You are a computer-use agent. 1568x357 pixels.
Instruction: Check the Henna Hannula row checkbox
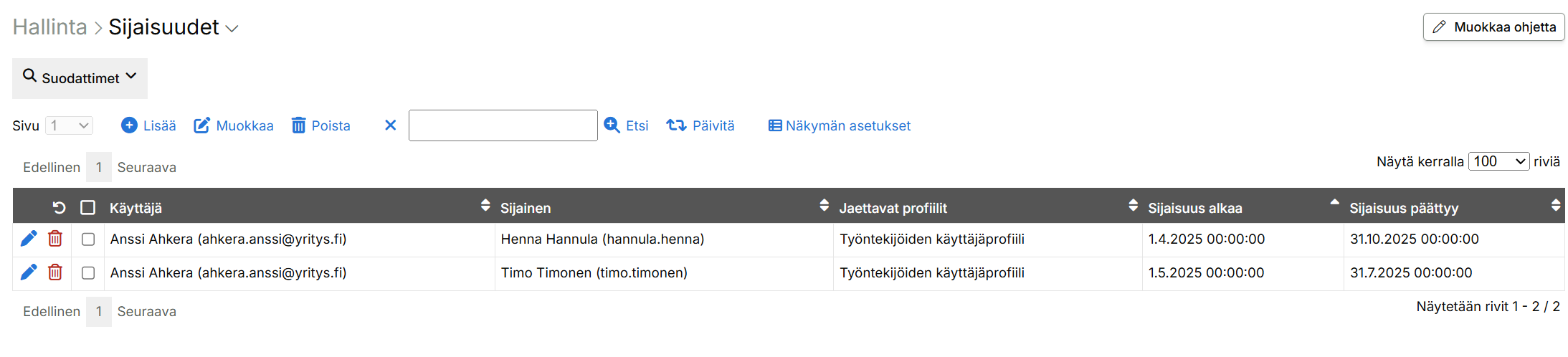point(88,239)
